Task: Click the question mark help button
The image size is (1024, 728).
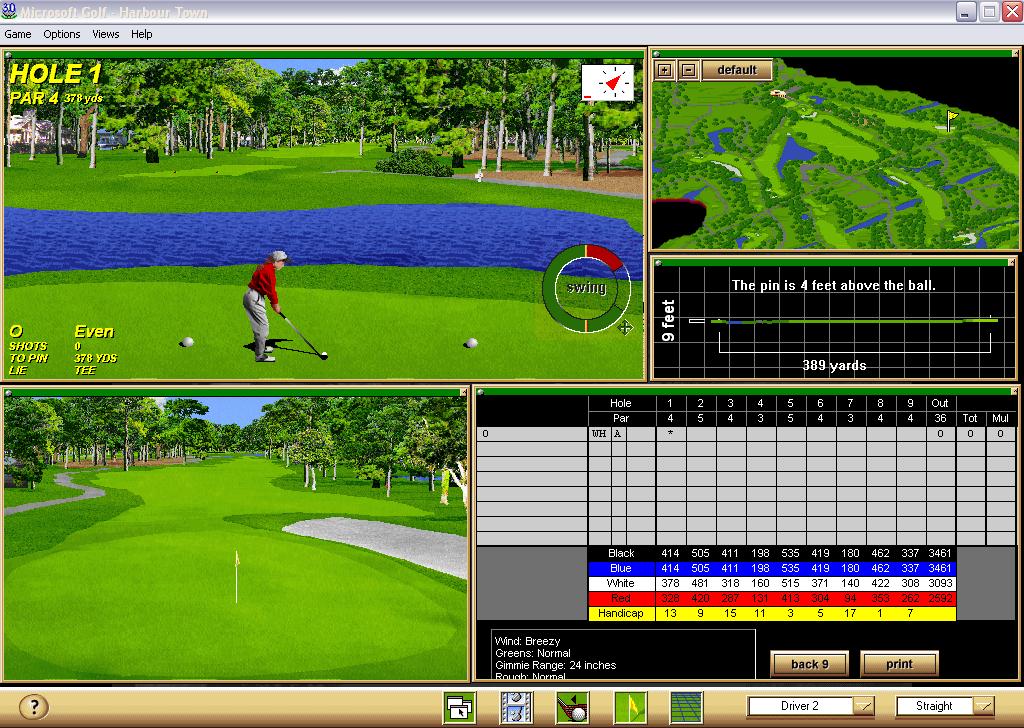Action: point(34,706)
